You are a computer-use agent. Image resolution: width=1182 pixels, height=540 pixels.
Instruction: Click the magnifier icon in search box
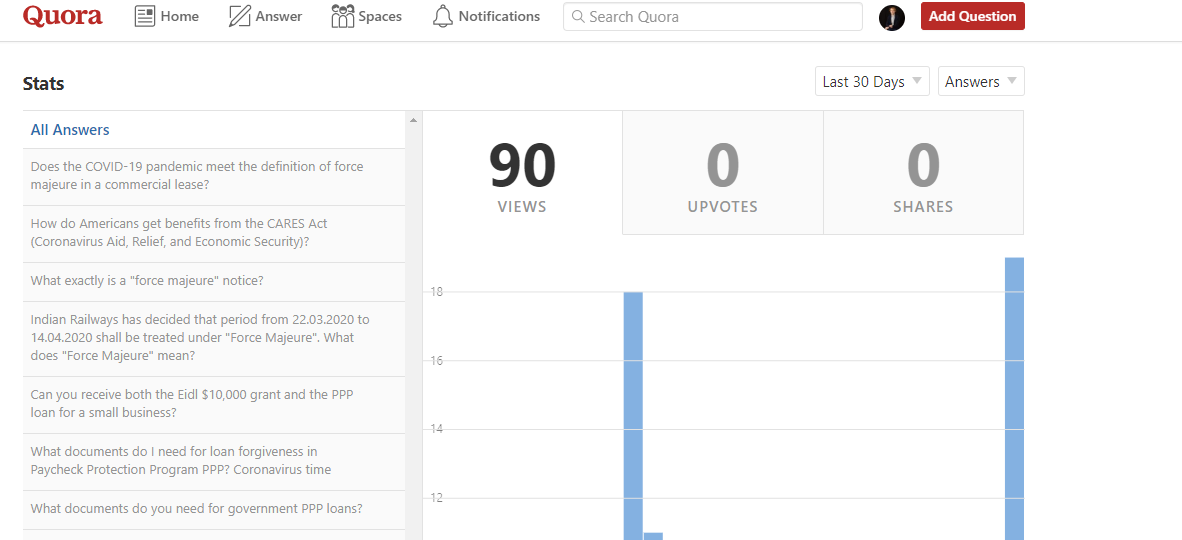578,17
